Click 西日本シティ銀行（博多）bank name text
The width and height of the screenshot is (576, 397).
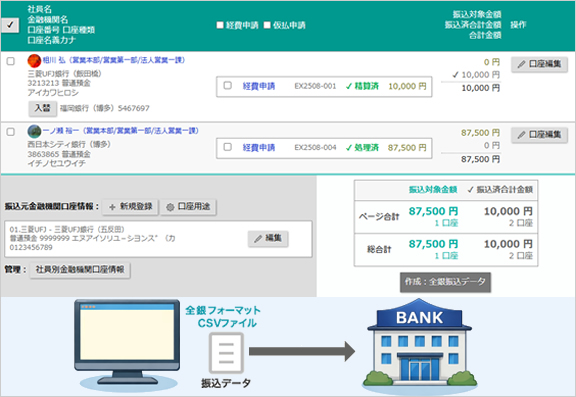69,144
